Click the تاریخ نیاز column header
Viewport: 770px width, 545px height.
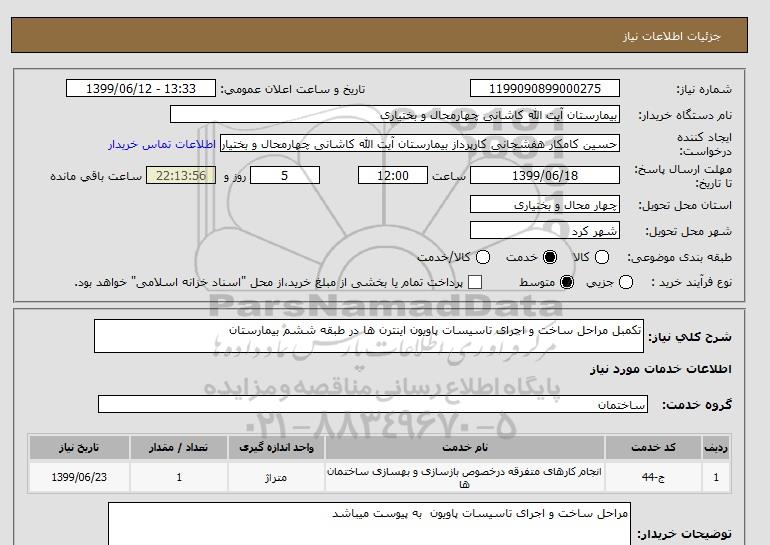[x=79, y=447]
